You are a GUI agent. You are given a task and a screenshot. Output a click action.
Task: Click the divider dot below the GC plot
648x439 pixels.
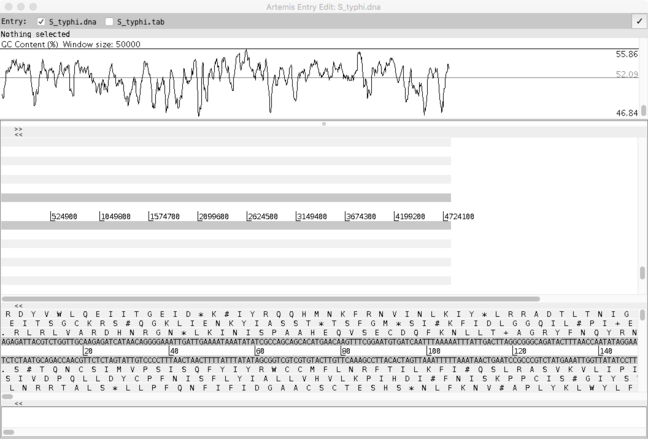click(322, 123)
